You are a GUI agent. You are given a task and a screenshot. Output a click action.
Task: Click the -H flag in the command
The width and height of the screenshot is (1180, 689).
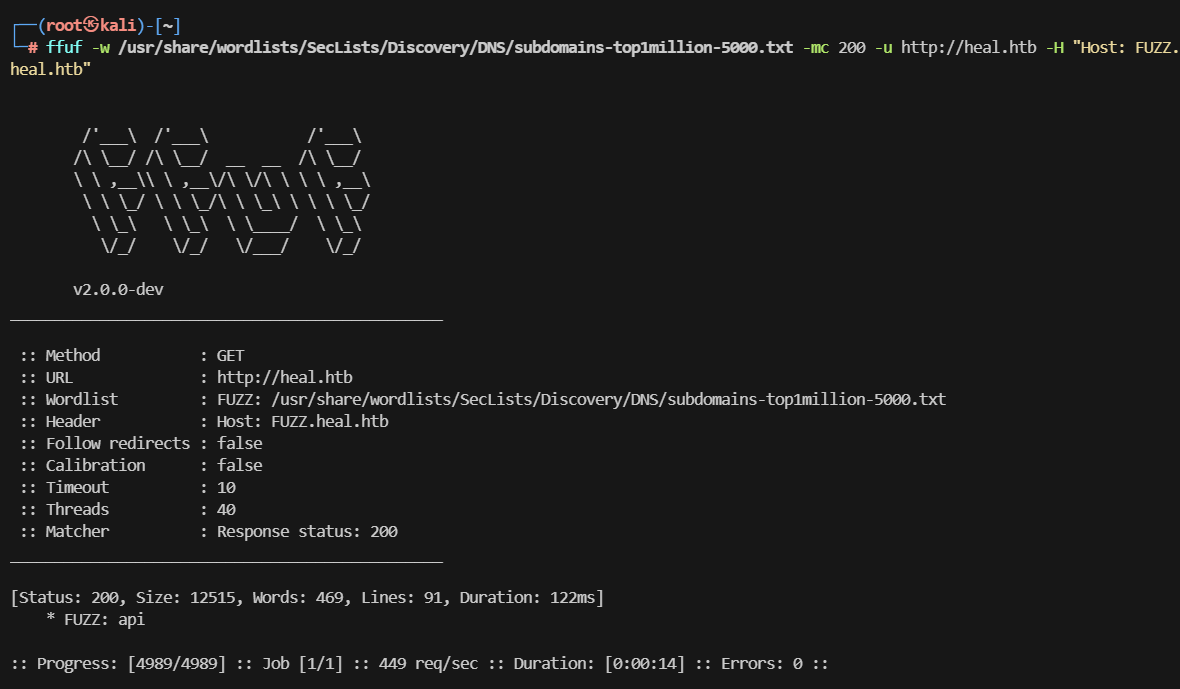1055,47
